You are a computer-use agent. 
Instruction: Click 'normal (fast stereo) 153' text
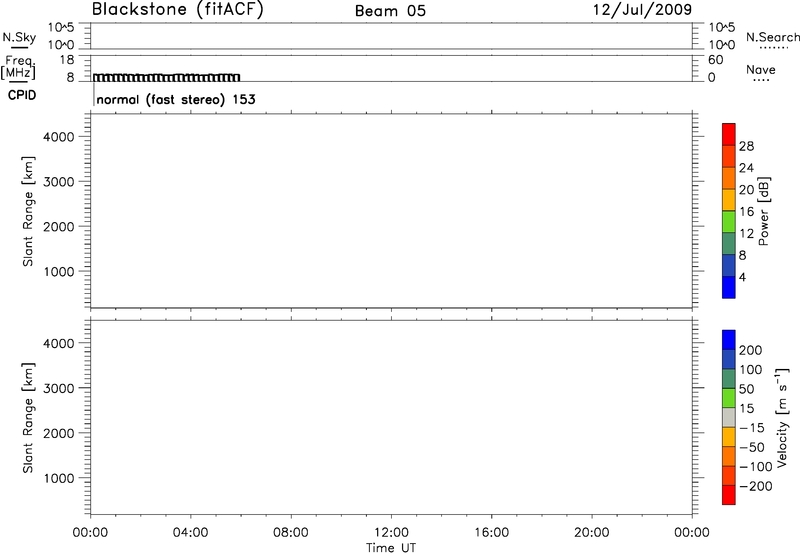[176, 99]
